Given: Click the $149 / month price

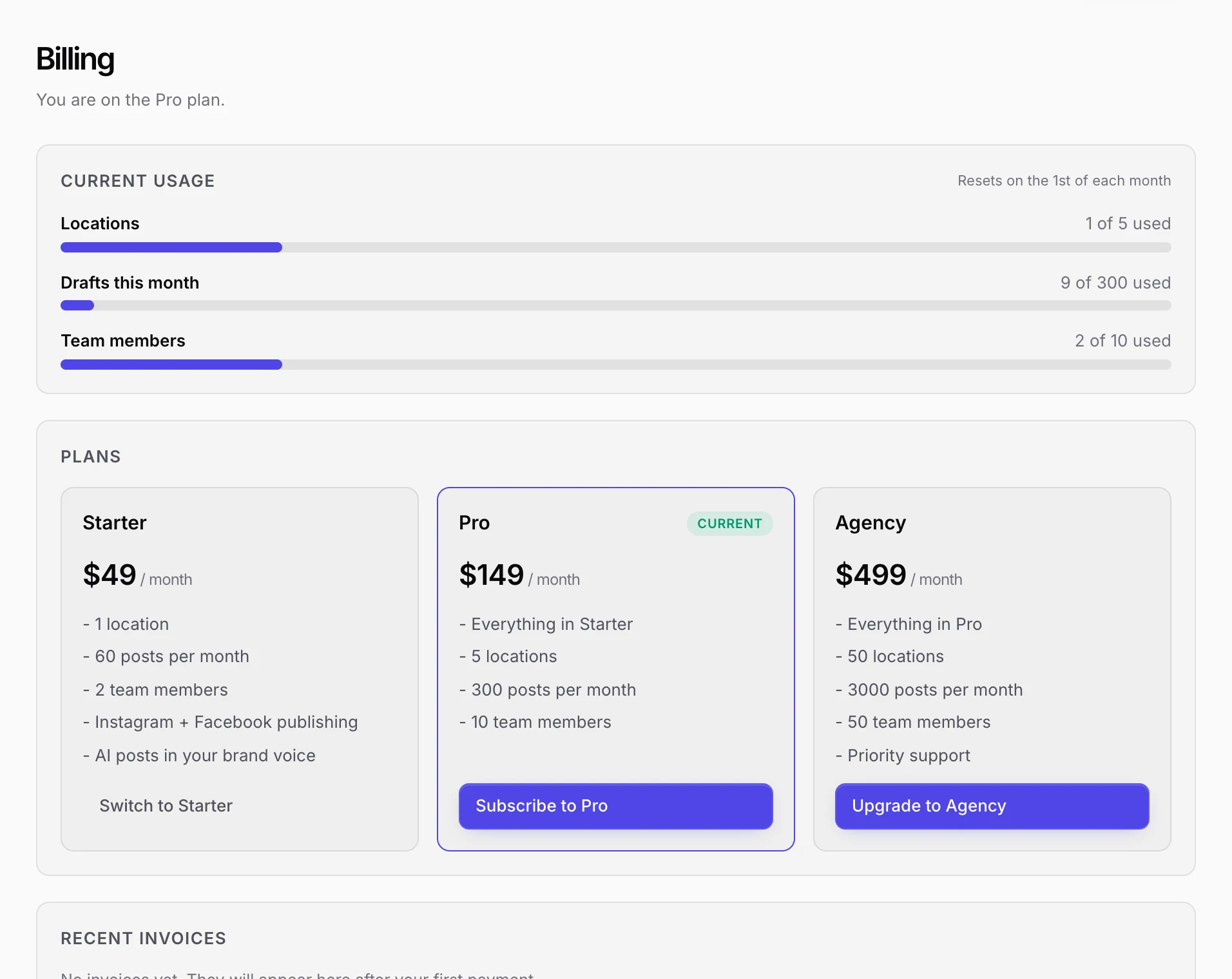Looking at the screenshot, I should 519,575.
